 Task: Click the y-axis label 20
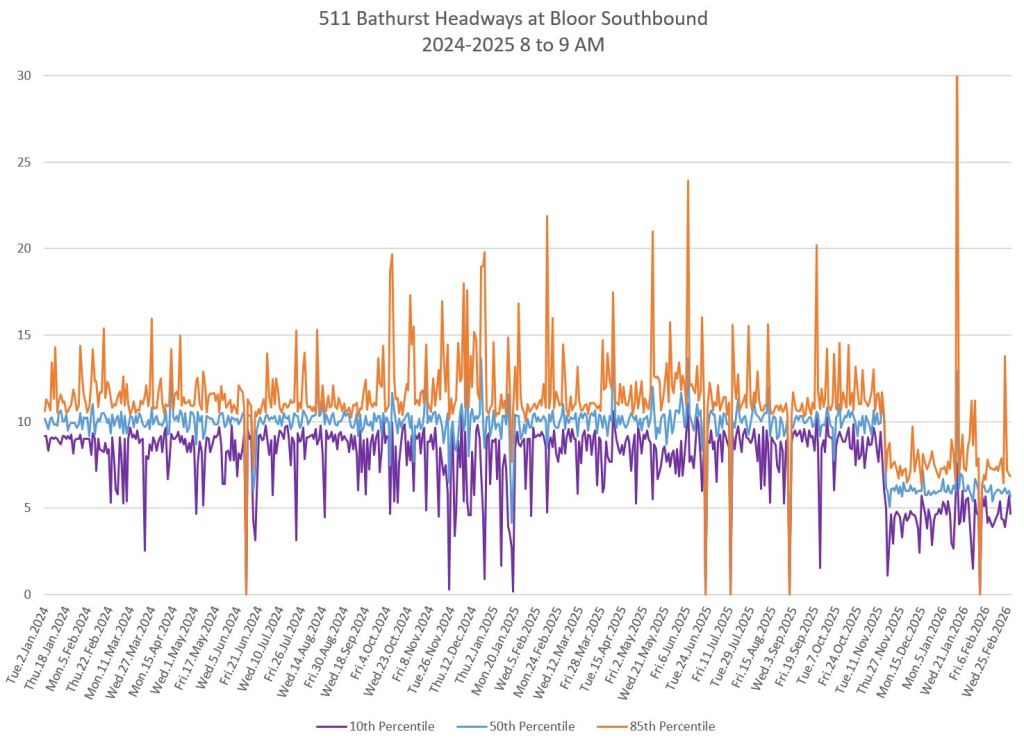[22, 248]
